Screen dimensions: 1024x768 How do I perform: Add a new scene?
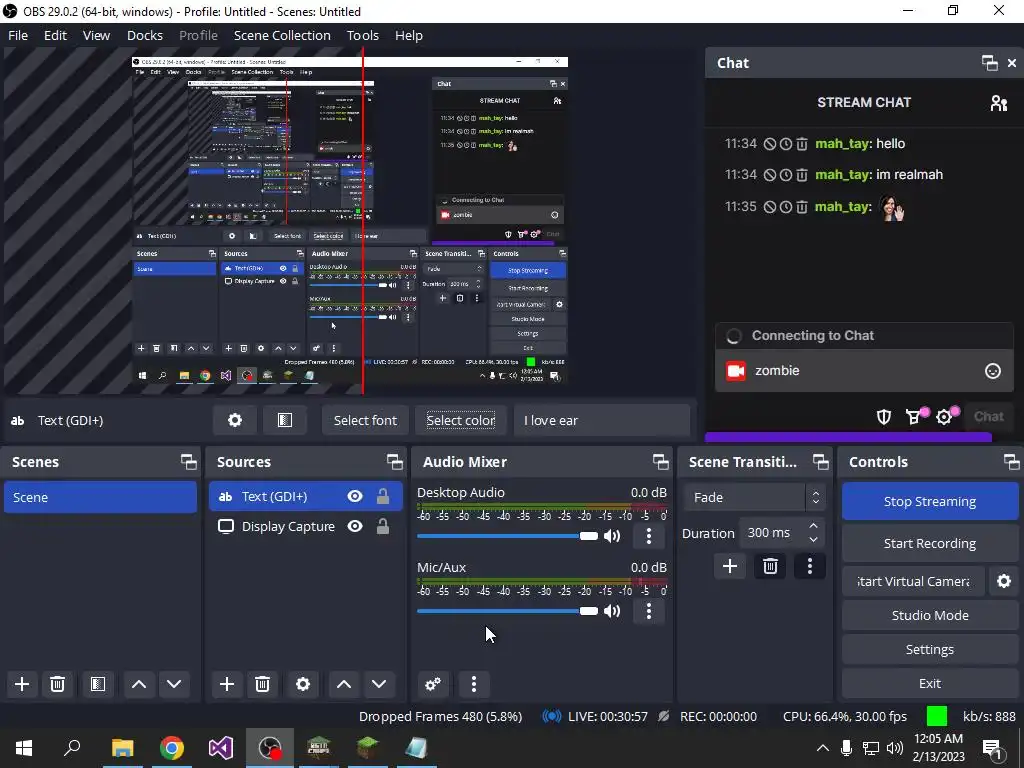tap(22, 684)
